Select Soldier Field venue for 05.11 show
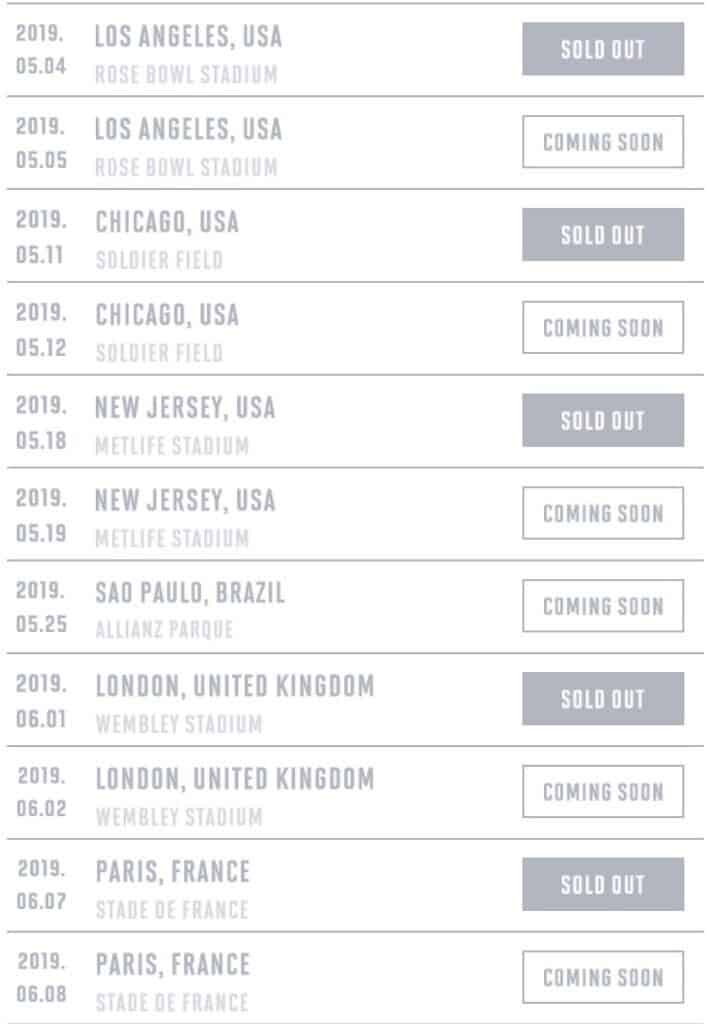Screen dimensions: 710x1024 tap(159, 260)
